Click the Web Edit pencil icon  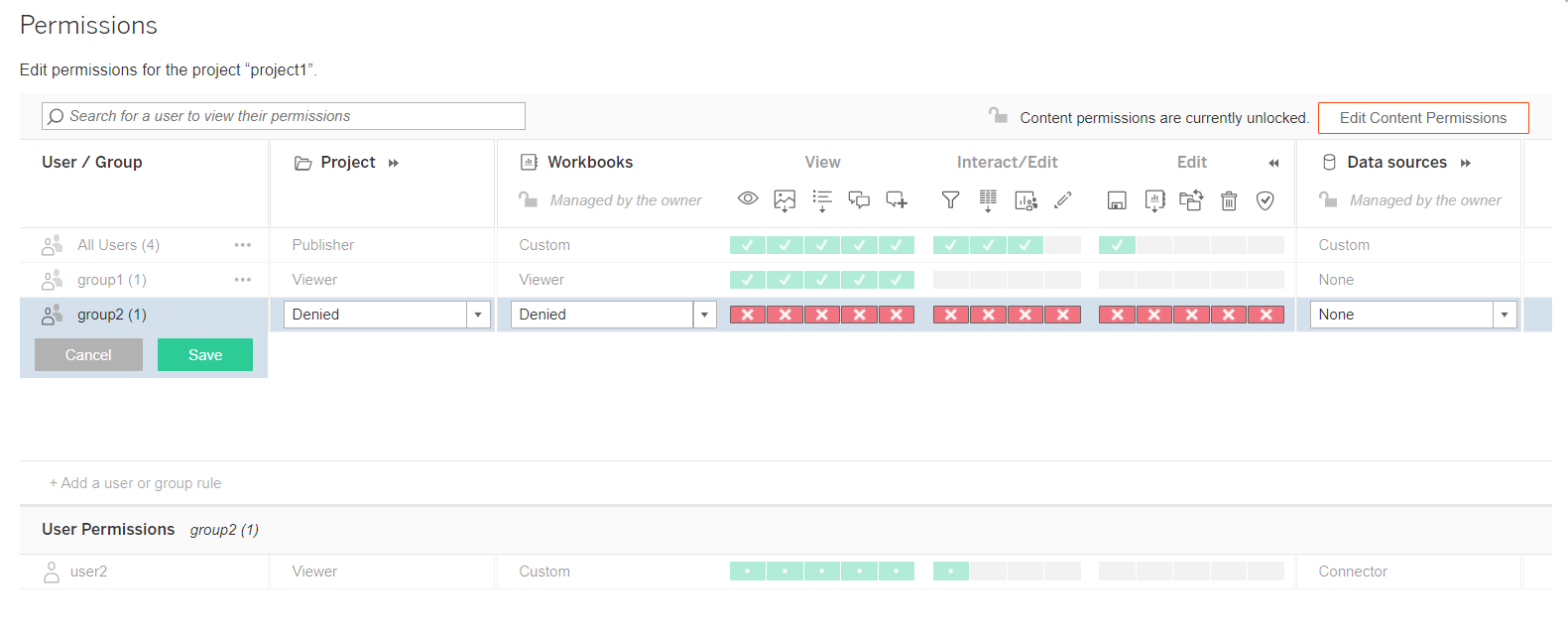click(1063, 200)
